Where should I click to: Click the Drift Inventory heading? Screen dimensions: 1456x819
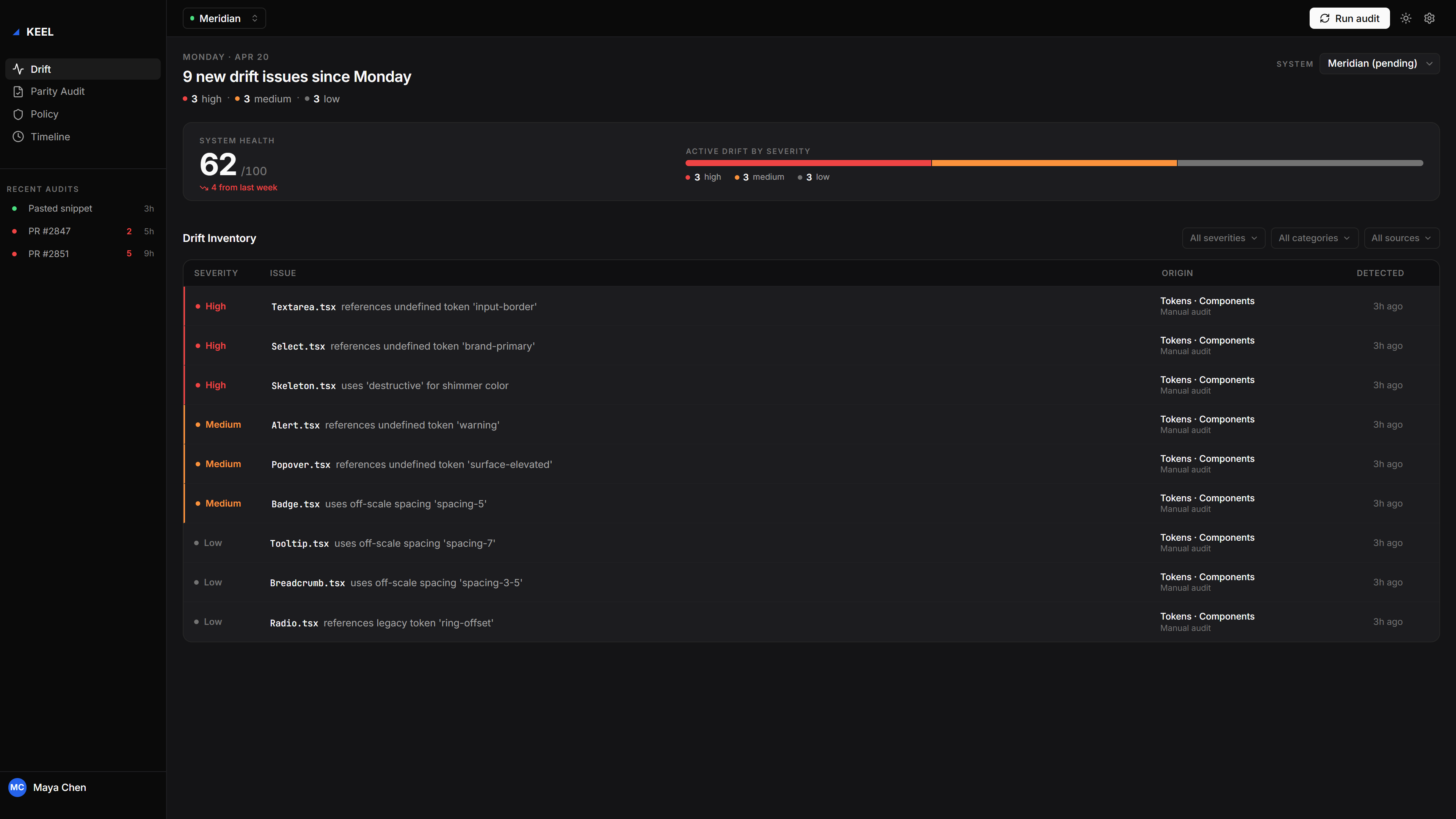point(219,238)
